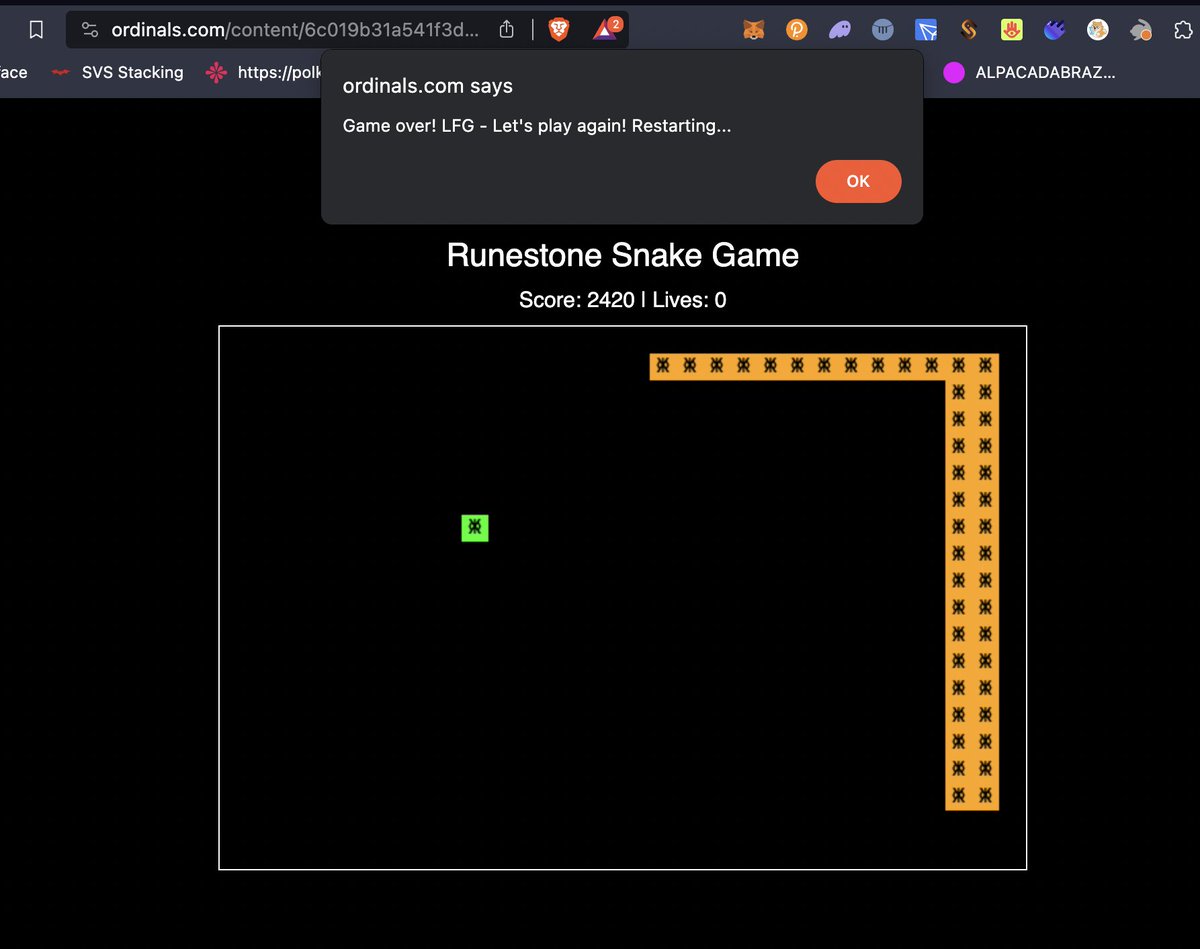Click the dialog message 'Game over! LFG' text
1200x949 pixels.
(x=537, y=126)
